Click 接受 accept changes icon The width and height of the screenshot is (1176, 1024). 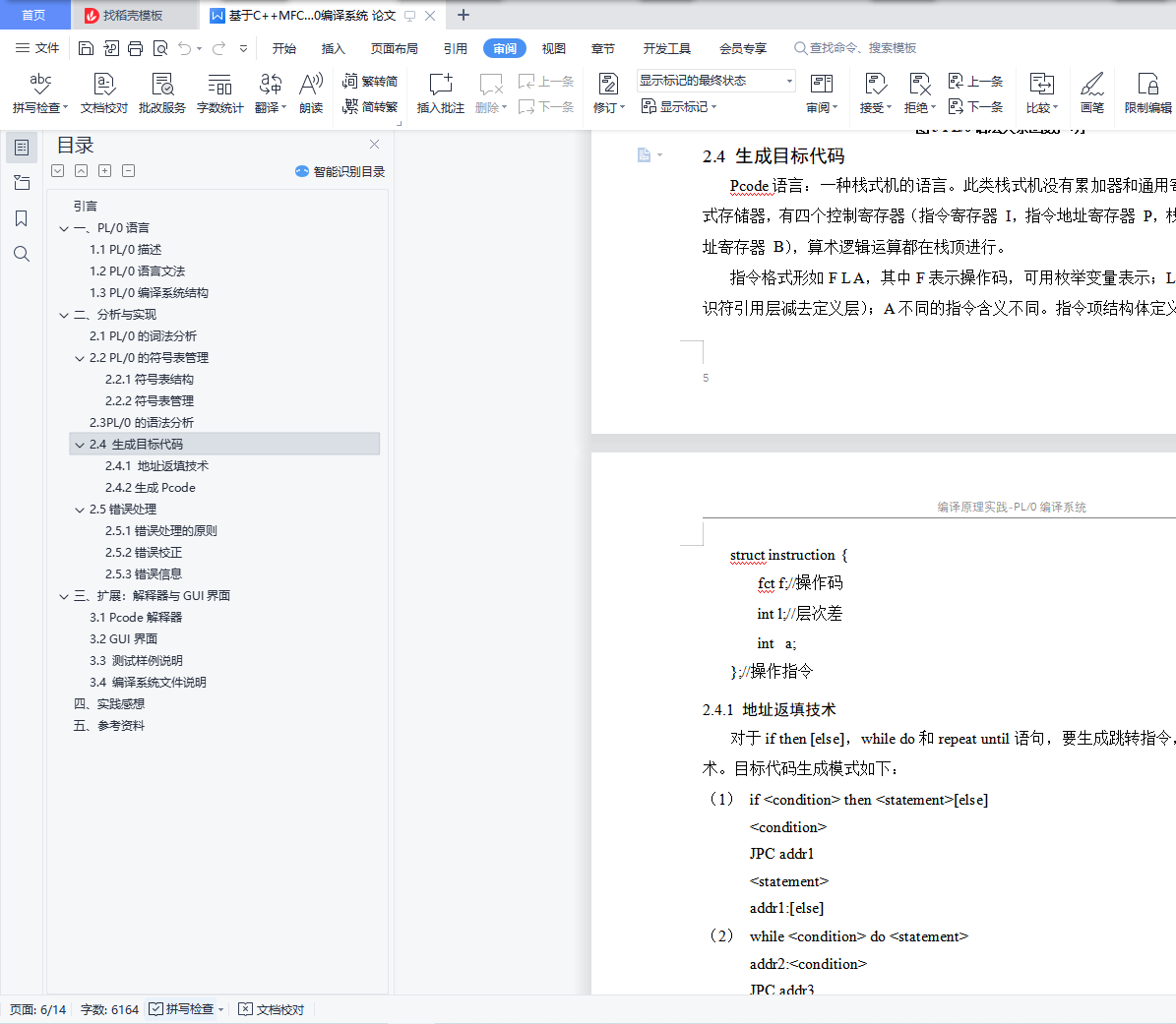pyautogui.click(x=875, y=84)
